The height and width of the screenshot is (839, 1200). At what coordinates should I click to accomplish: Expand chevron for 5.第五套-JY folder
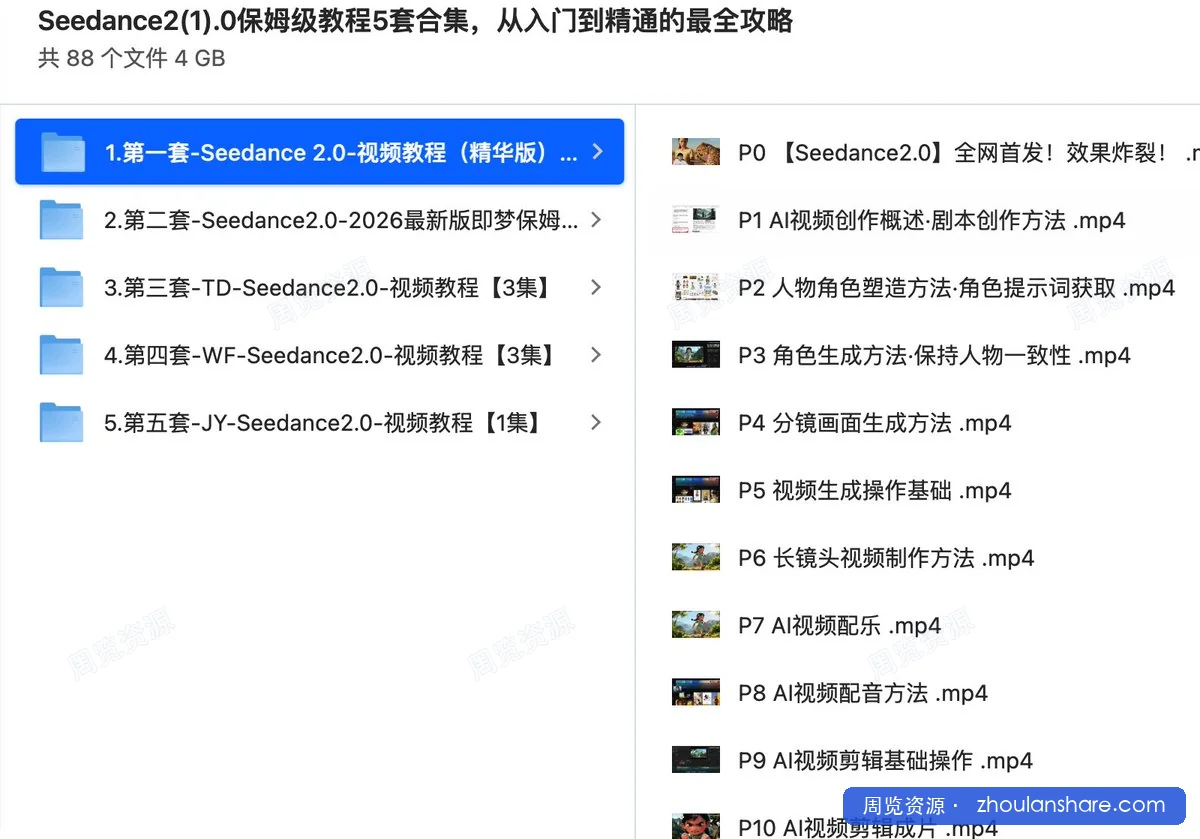[x=597, y=422]
